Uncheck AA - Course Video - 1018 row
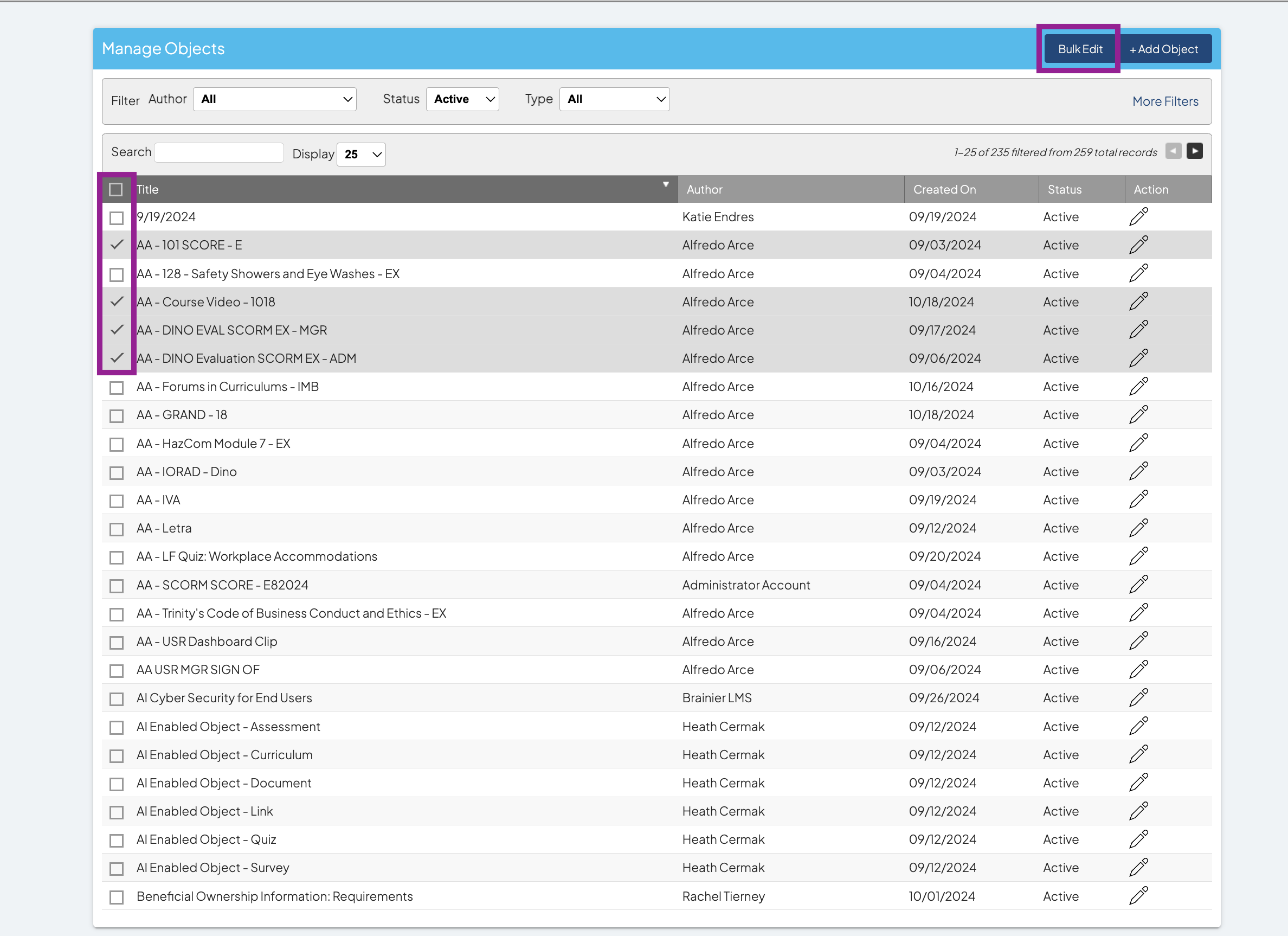1288x936 pixels. (117, 302)
